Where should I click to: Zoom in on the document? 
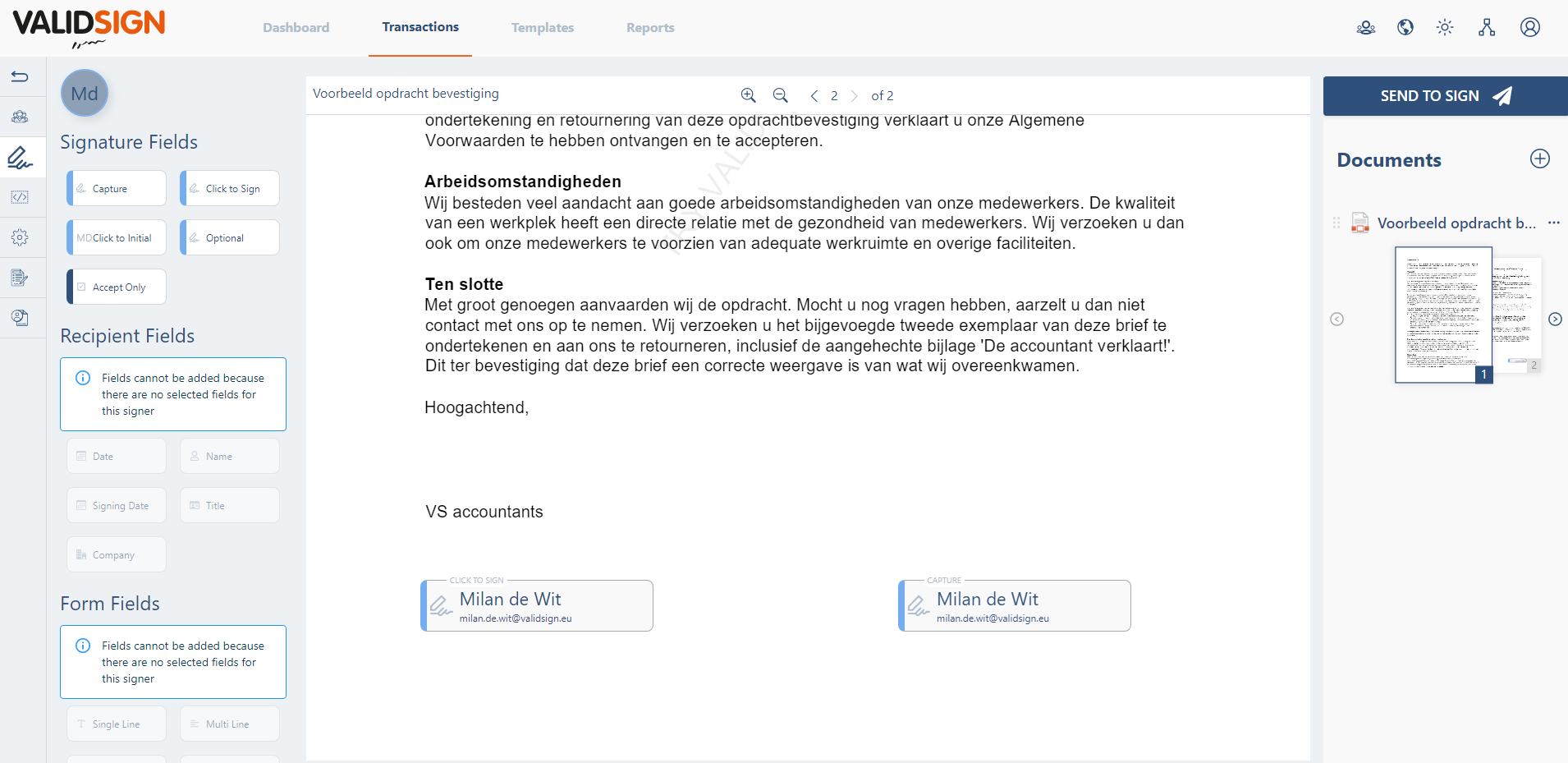pyautogui.click(x=748, y=95)
